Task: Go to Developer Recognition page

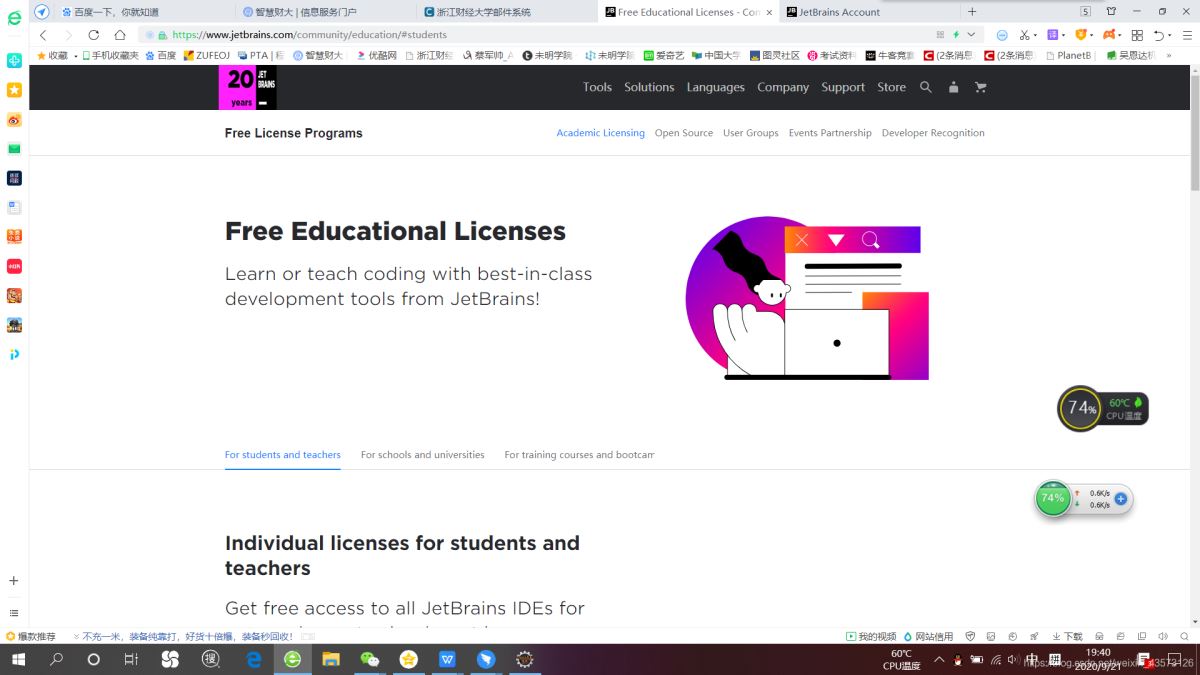Action: pyautogui.click(x=932, y=133)
